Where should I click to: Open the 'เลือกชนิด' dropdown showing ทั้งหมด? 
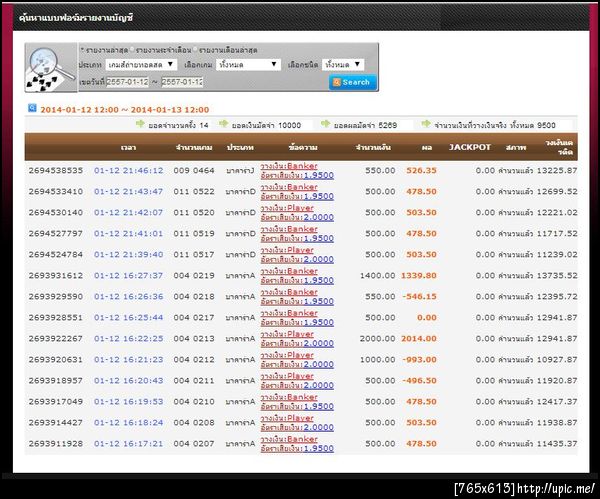point(343,64)
